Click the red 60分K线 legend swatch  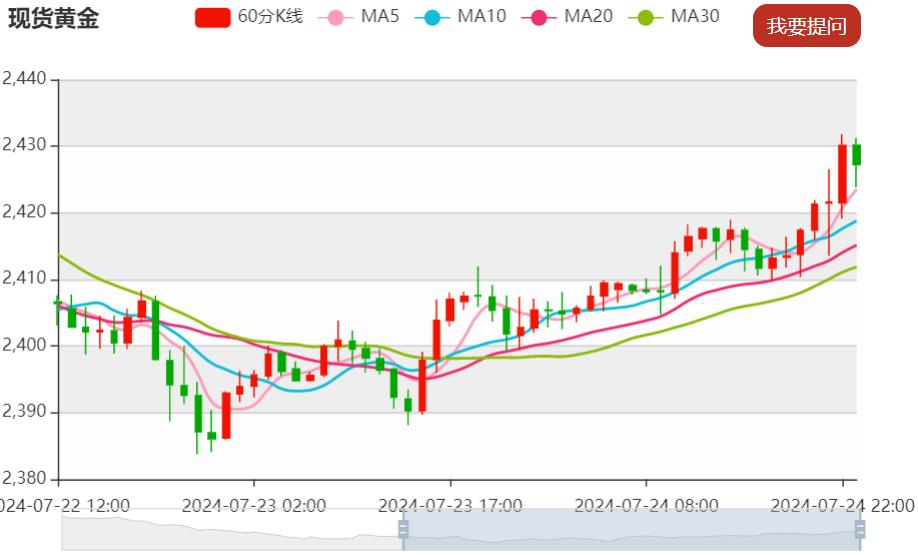213,18
